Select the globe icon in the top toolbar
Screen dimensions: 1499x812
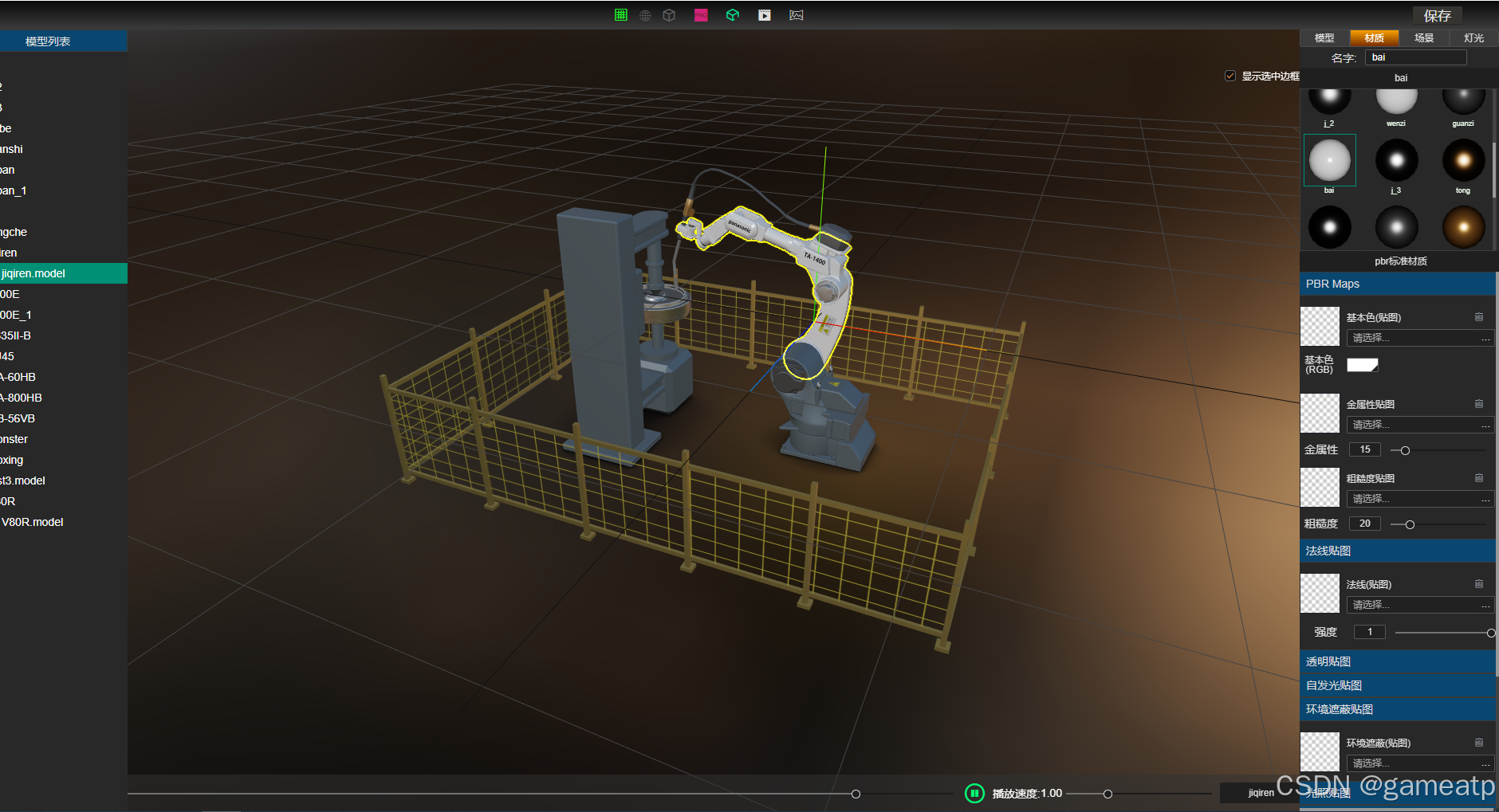645,14
